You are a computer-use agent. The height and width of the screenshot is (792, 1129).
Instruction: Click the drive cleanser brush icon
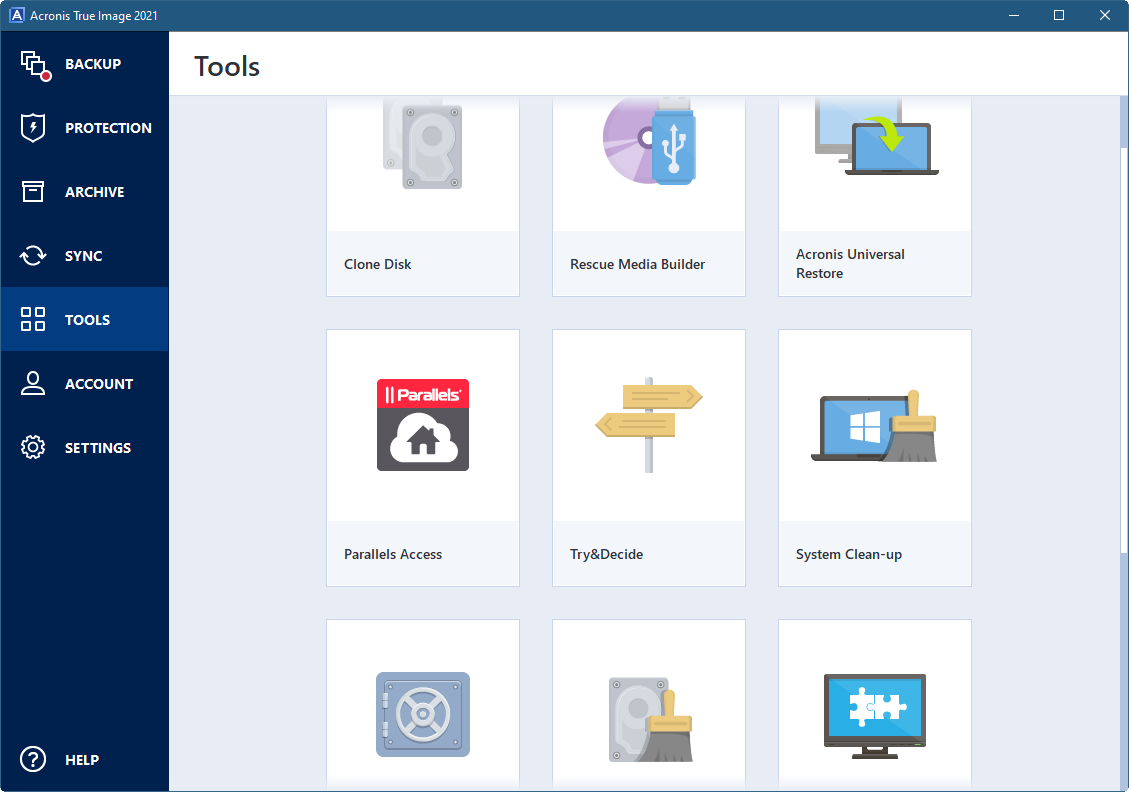click(x=651, y=719)
